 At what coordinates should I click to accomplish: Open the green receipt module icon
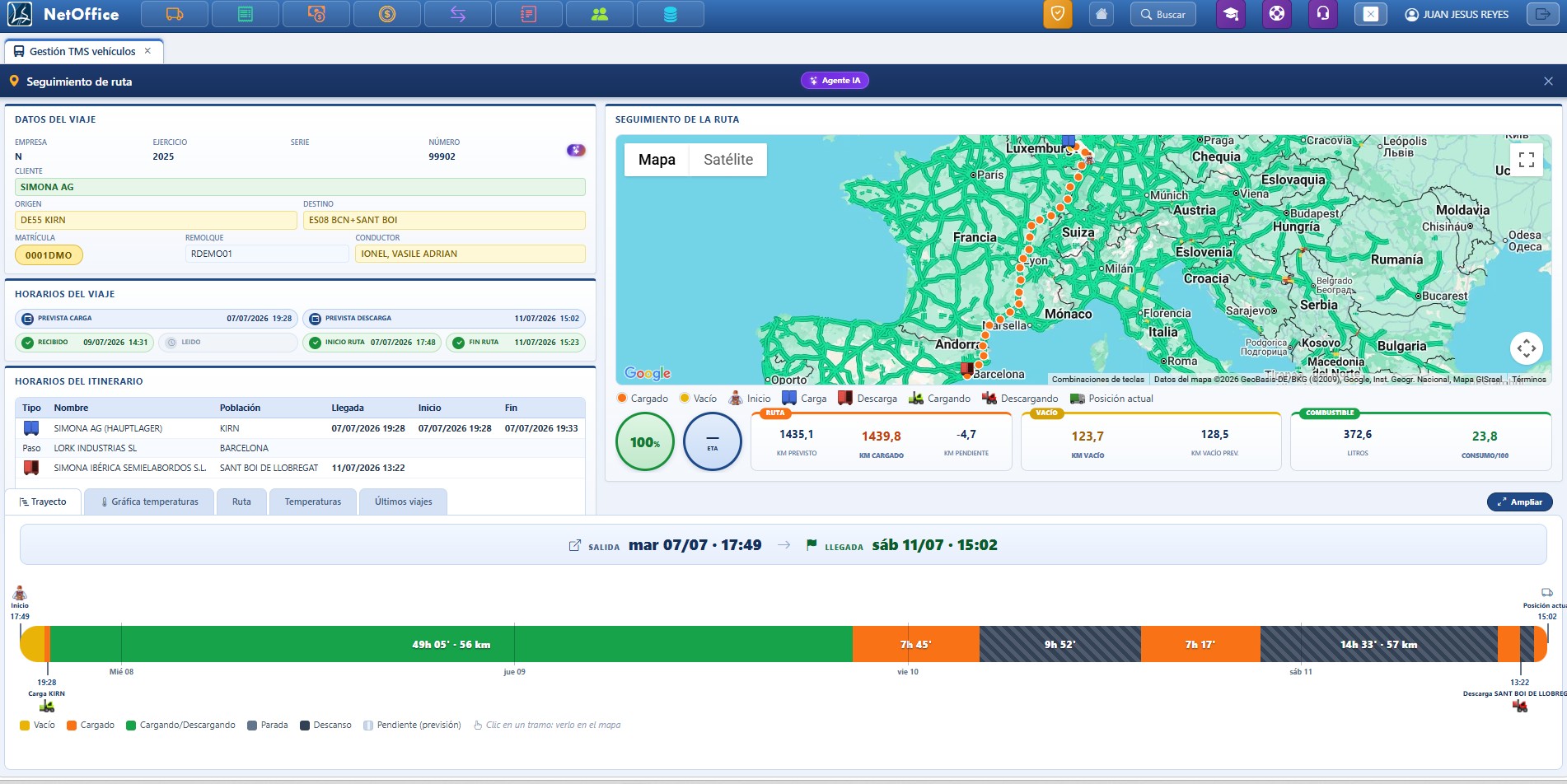coord(245,14)
